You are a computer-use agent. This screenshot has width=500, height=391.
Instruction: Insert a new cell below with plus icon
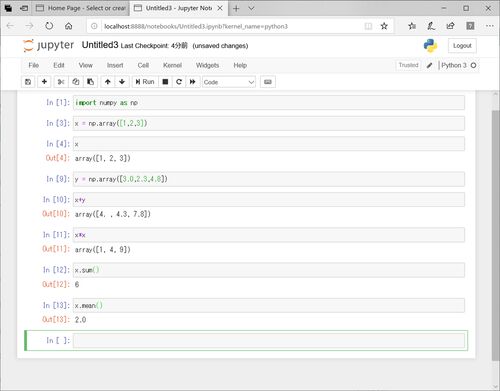[44, 82]
